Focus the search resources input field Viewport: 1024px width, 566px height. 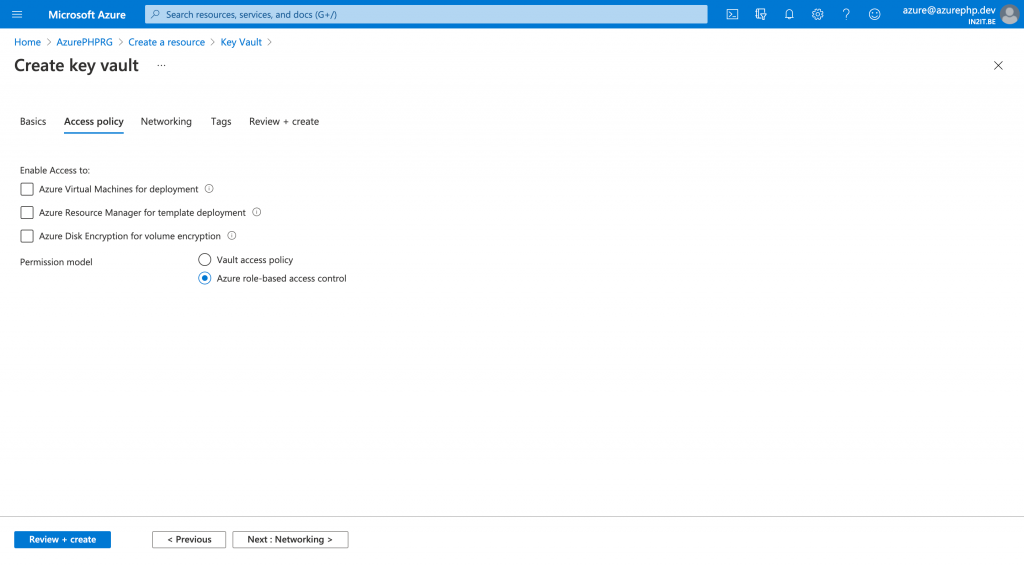pos(426,14)
